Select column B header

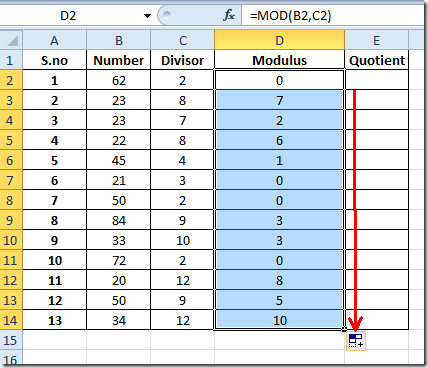119,40
